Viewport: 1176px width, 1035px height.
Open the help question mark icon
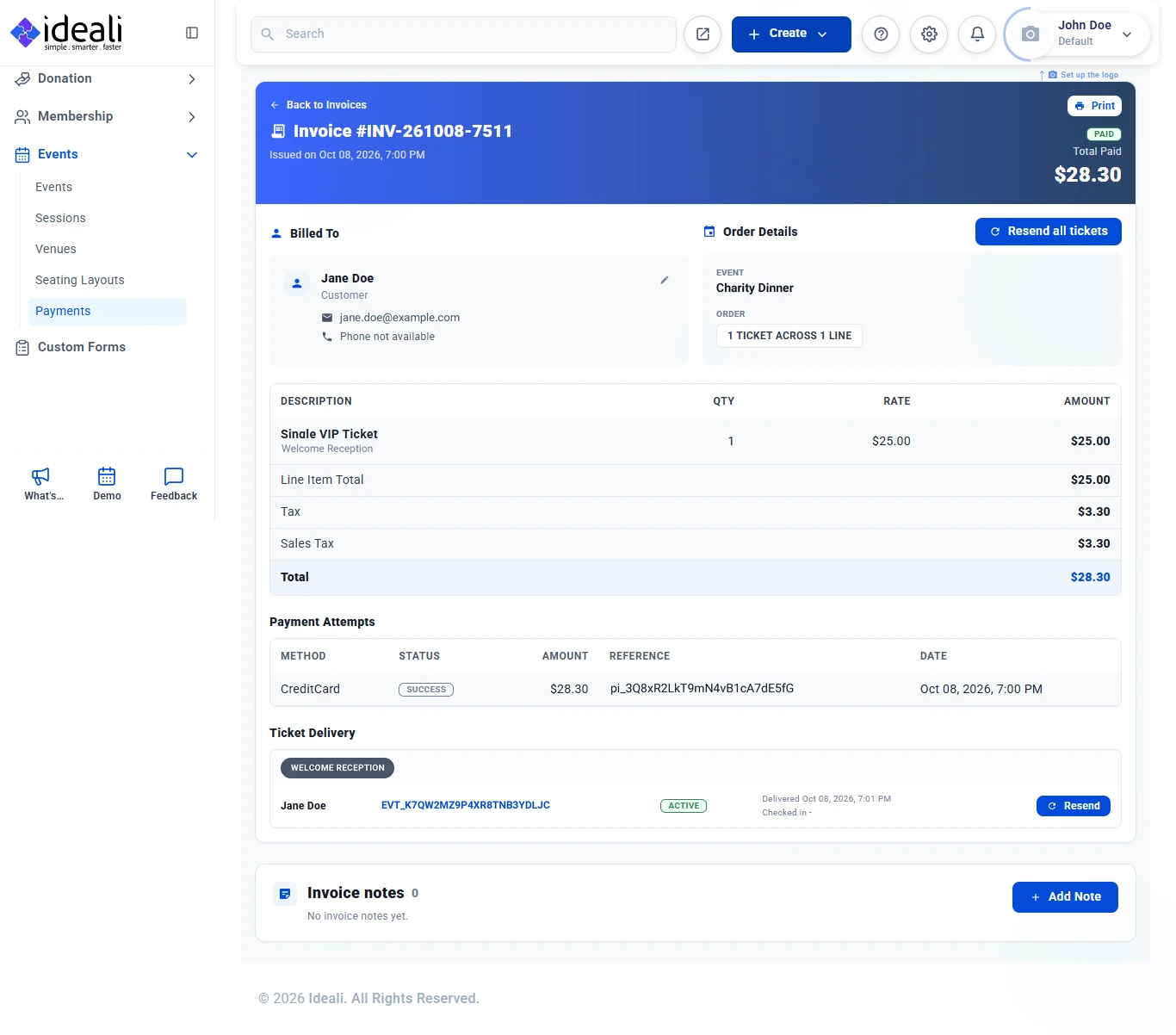[881, 34]
